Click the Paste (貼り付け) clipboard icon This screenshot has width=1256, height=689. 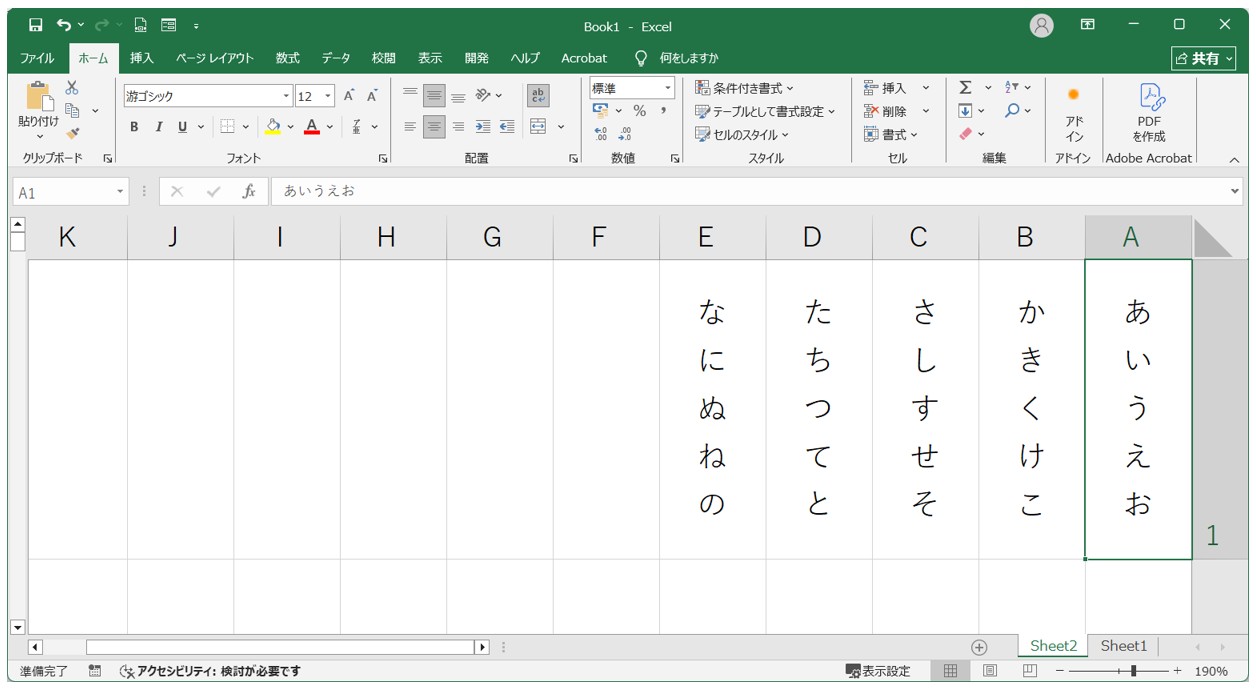[x=39, y=98]
